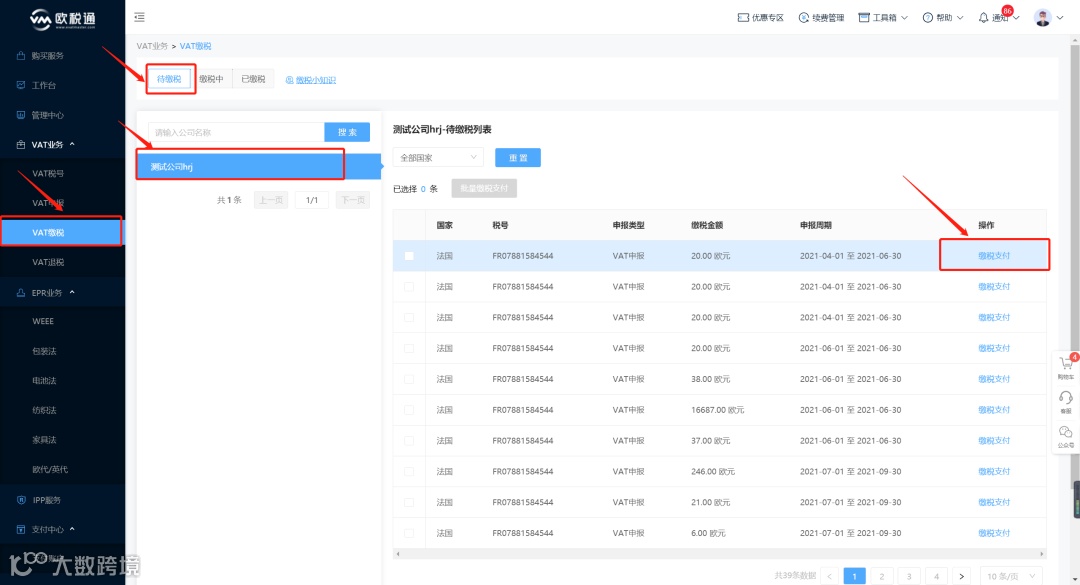Open the 通知 bell notifications
1080x585 pixels.
[x=998, y=18]
